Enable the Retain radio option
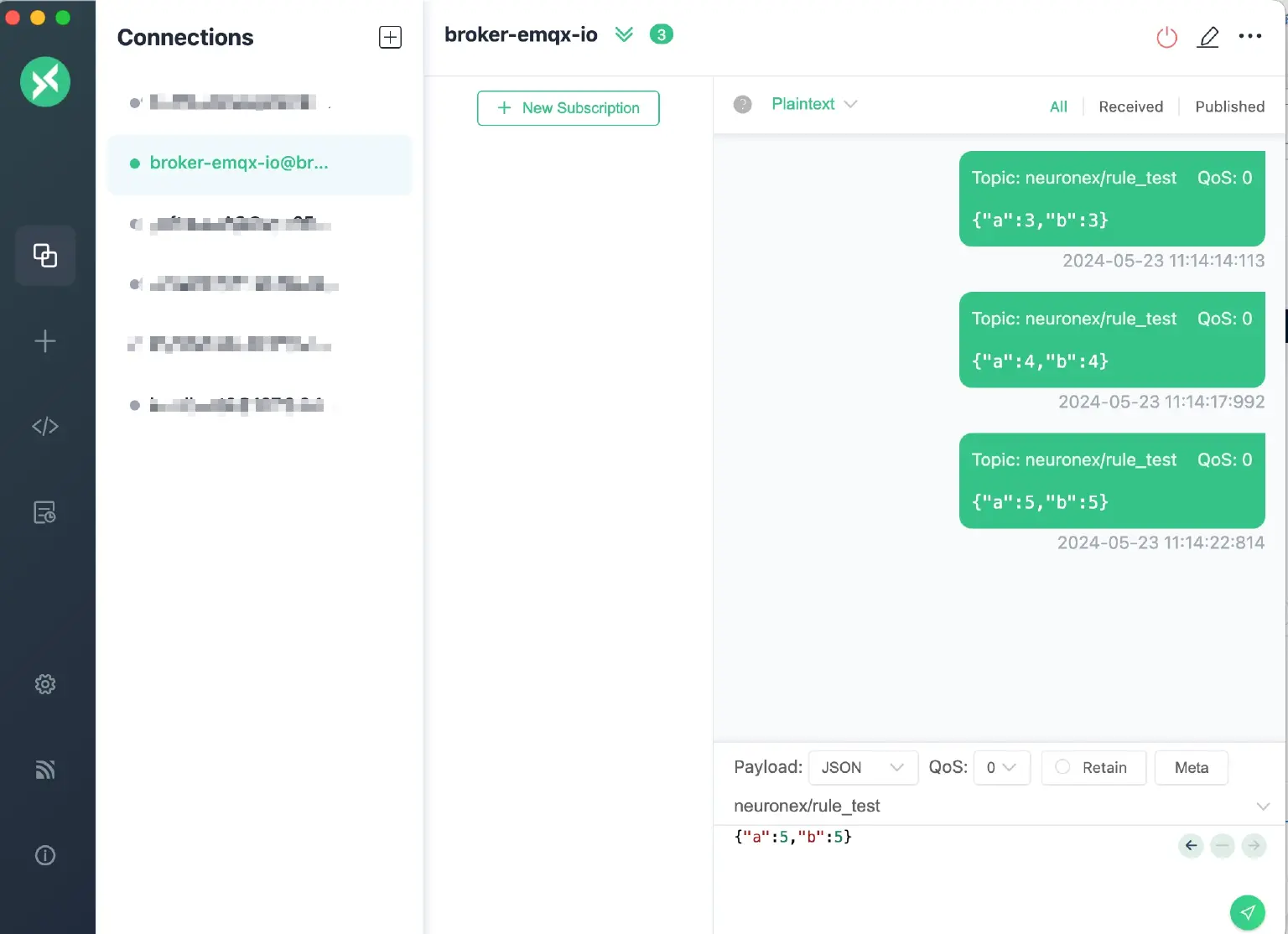Image resolution: width=1288 pixels, height=934 pixels. [1062, 767]
